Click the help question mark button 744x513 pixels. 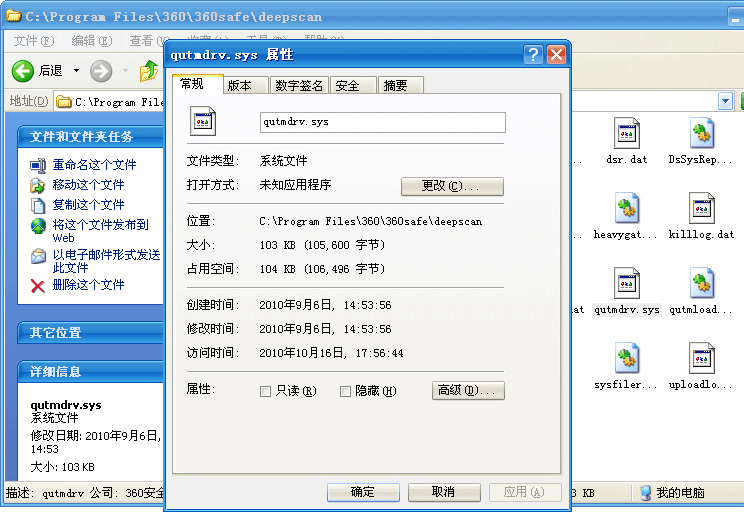coord(534,54)
